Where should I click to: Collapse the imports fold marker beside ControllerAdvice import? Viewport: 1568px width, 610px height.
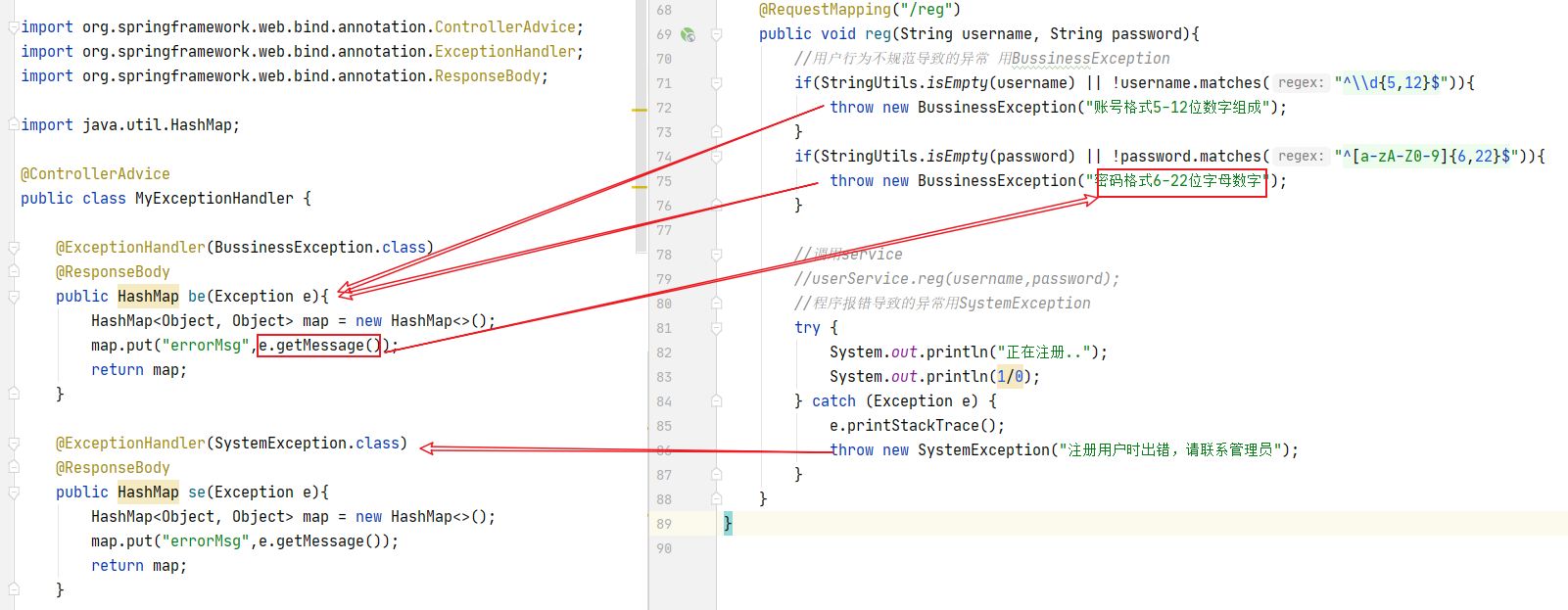coord(14,27)
